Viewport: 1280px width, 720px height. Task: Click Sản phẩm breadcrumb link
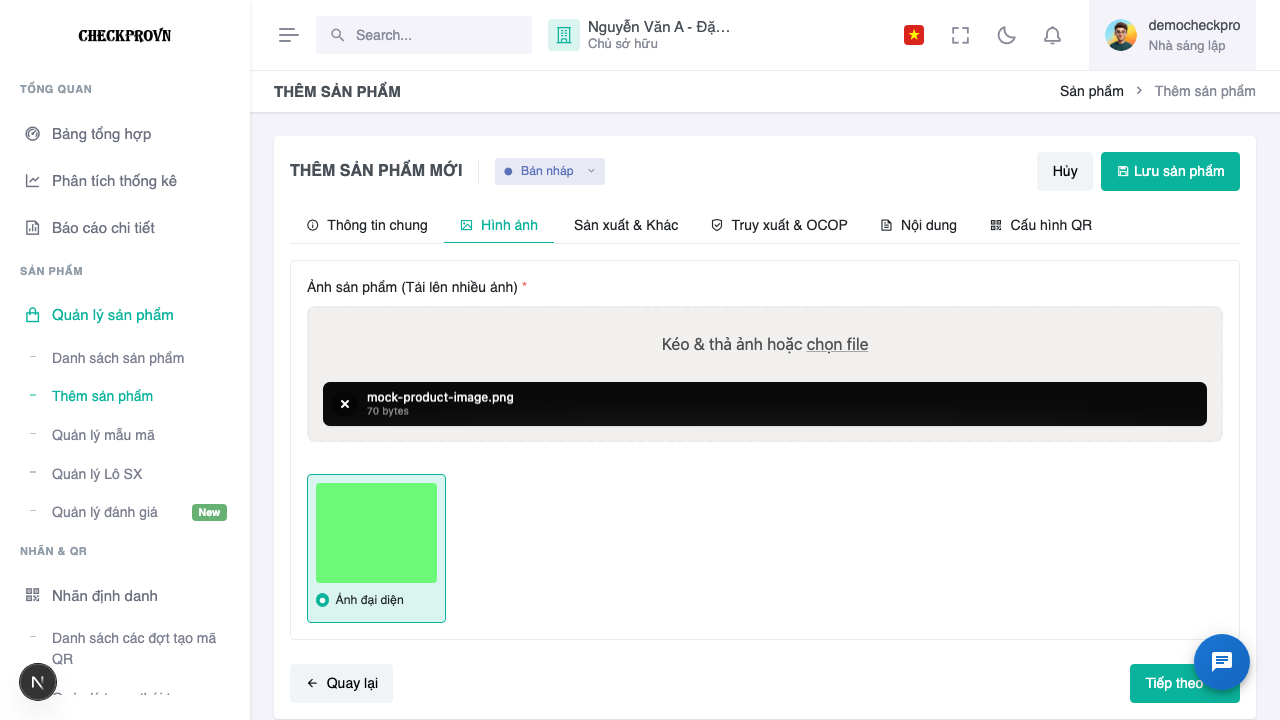coord(1092,91)
